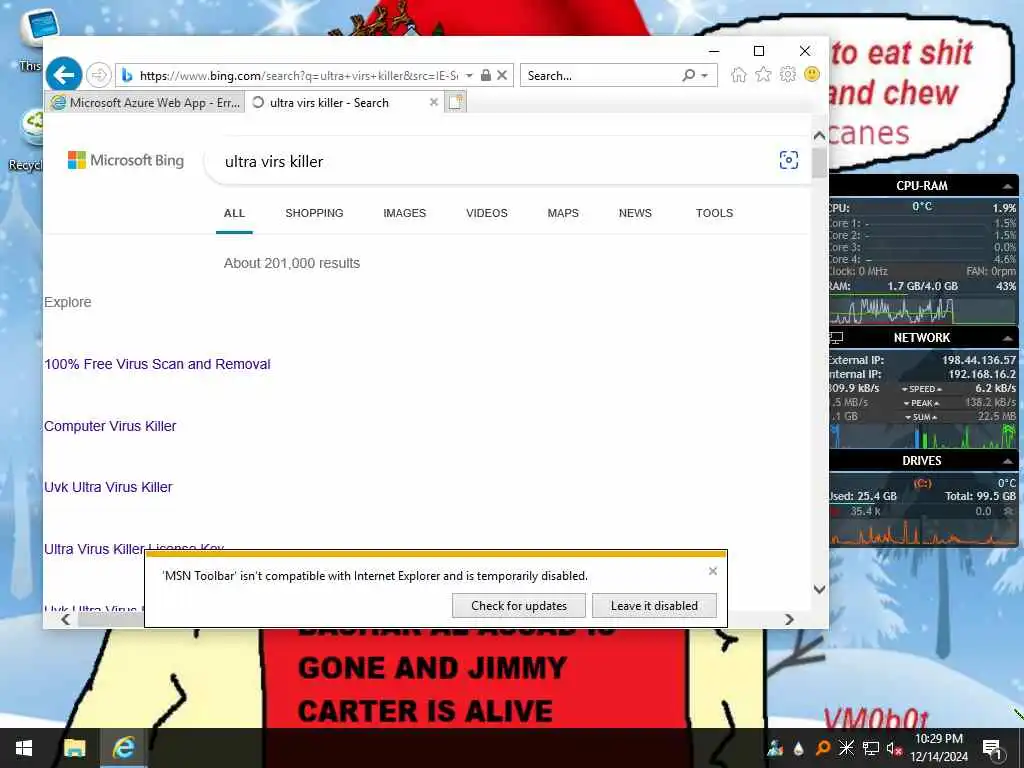
Task: Select the 'ultra virs killer - Search' tab
Action: pos(330,103)
